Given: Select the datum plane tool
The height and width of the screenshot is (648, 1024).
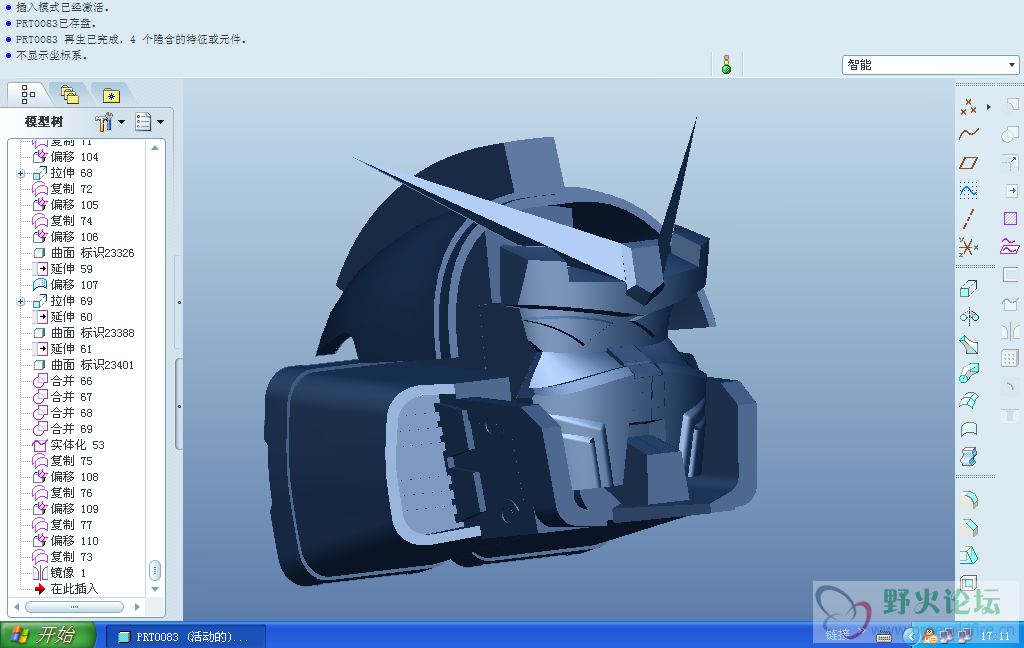Looking at the screenshot, I should click(x=968, y=163).
